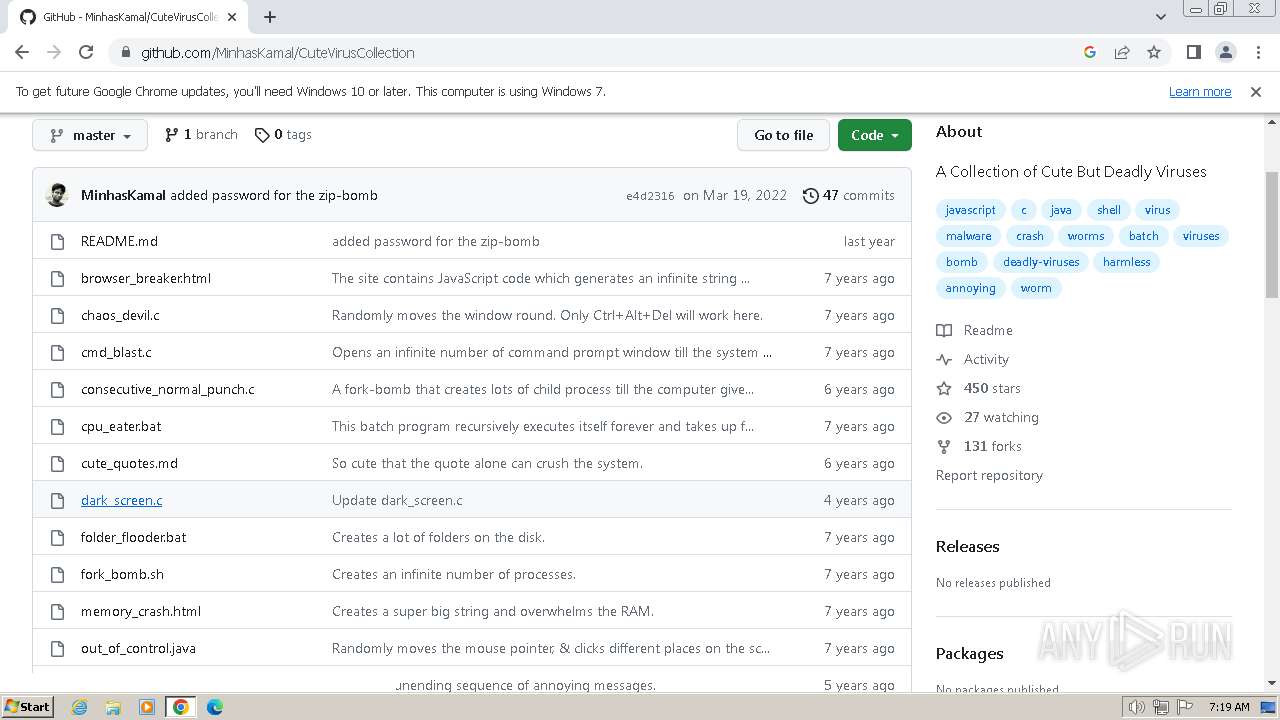Open the cmd_blast.c file
This screenshot has width=1280, height=720.
pos(116,352)
